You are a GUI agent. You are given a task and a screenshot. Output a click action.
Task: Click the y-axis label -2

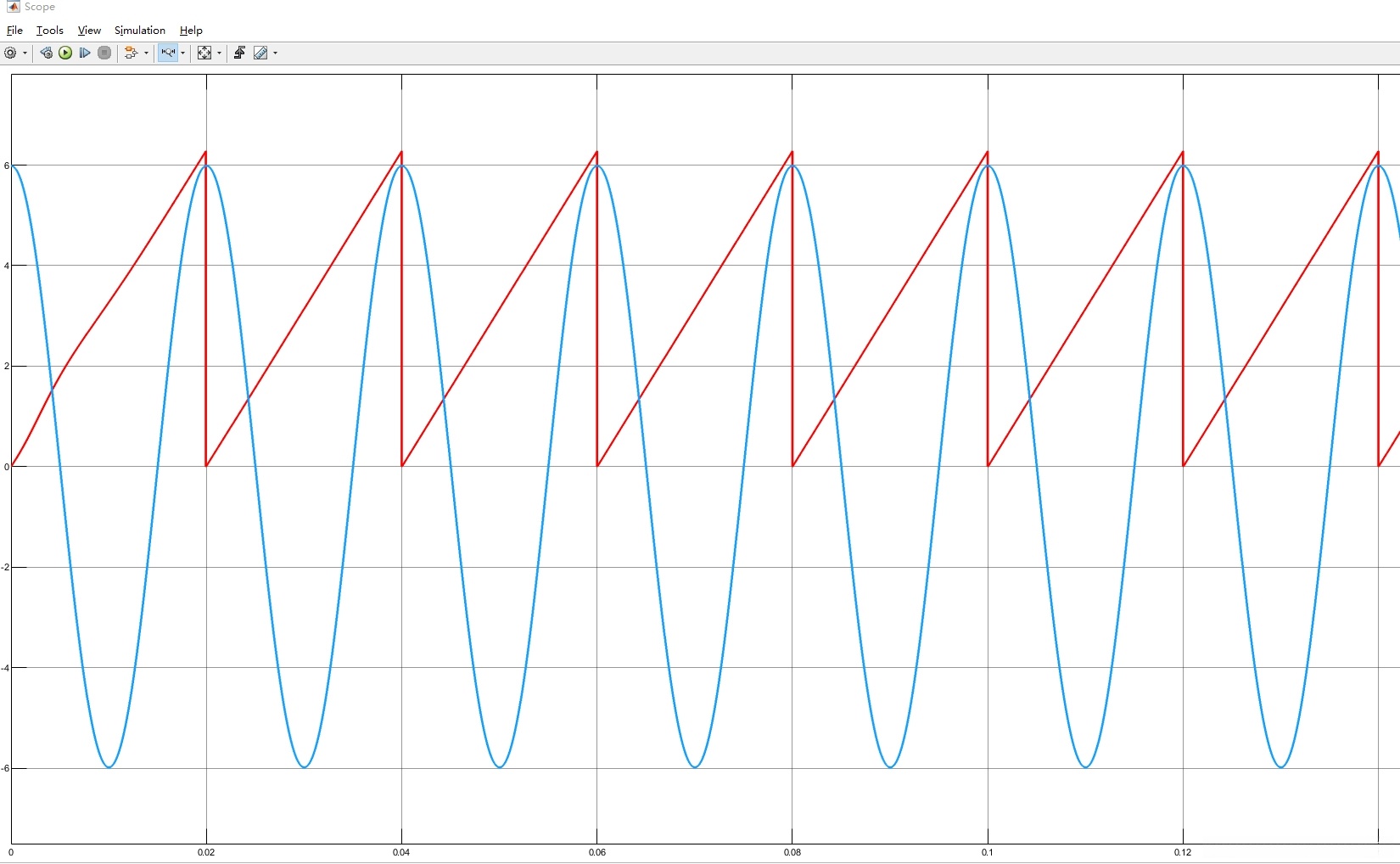pyautogui.click(x=6, y=567)
